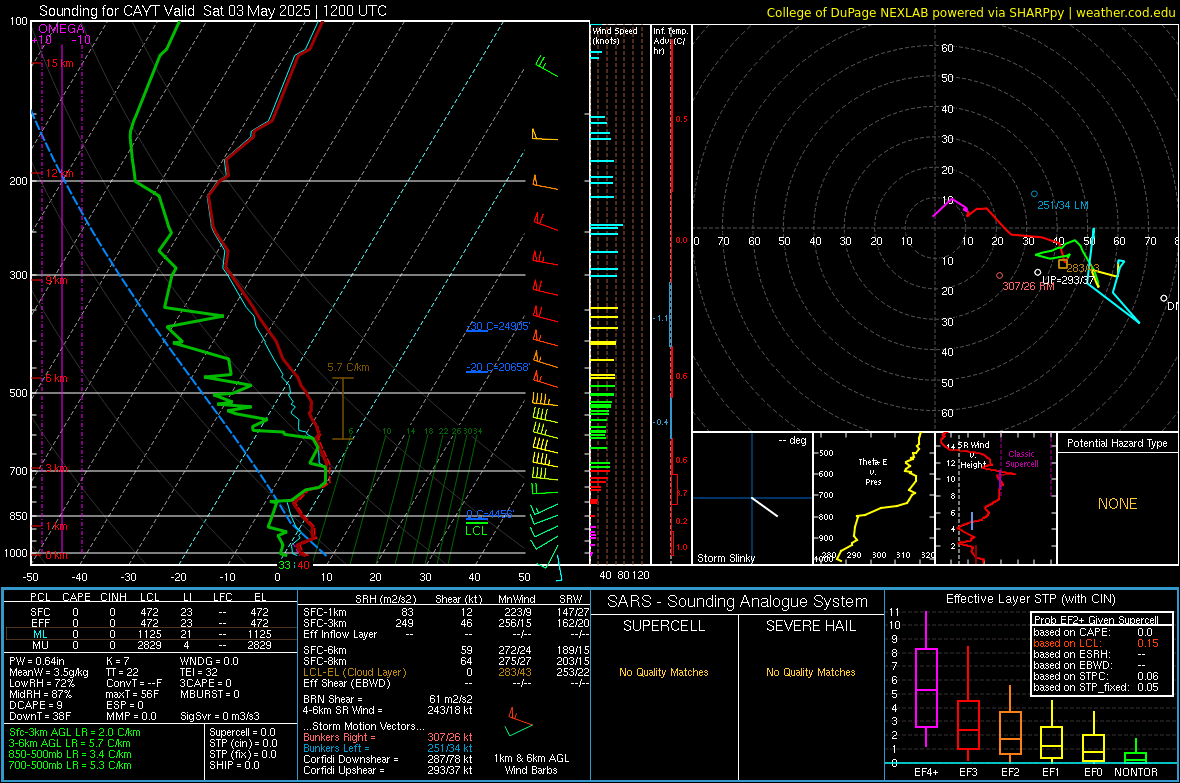
Task: Select Sfc-3km AGL LR = 2.0 C/km
Action: click(x=75, y=732)
